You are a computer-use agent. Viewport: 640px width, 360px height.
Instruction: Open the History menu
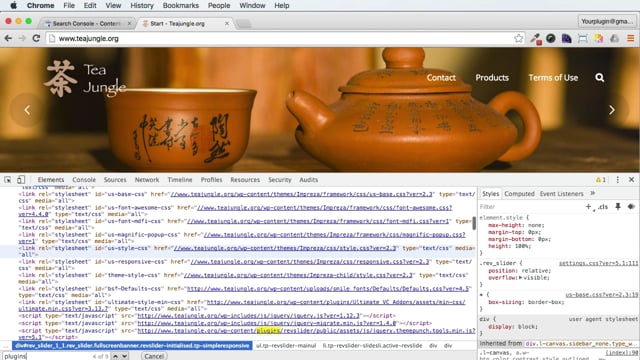tap(142, 5)
